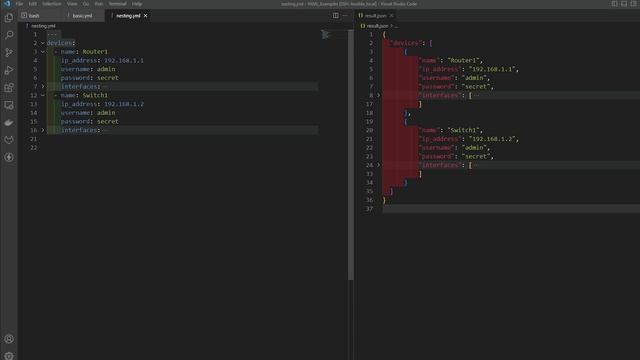Expand folded interfaces on YAML line 7
Screen dimensions: 640x360
click(42, 87)
